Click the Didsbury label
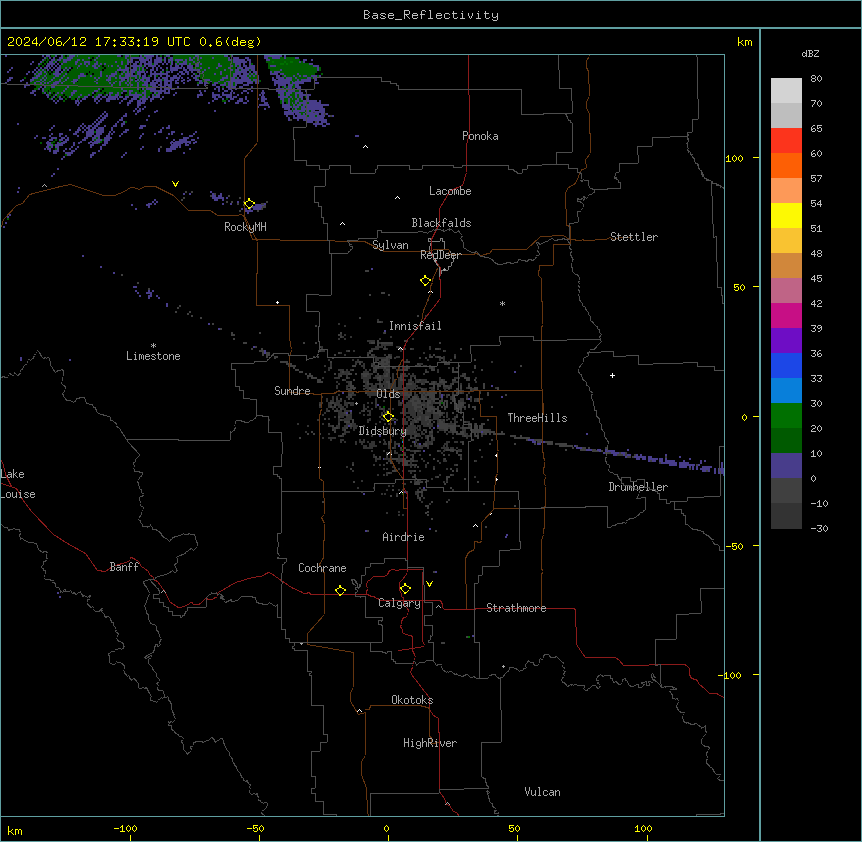Screen dimensions: 862x842 click(x=382, y=431)
